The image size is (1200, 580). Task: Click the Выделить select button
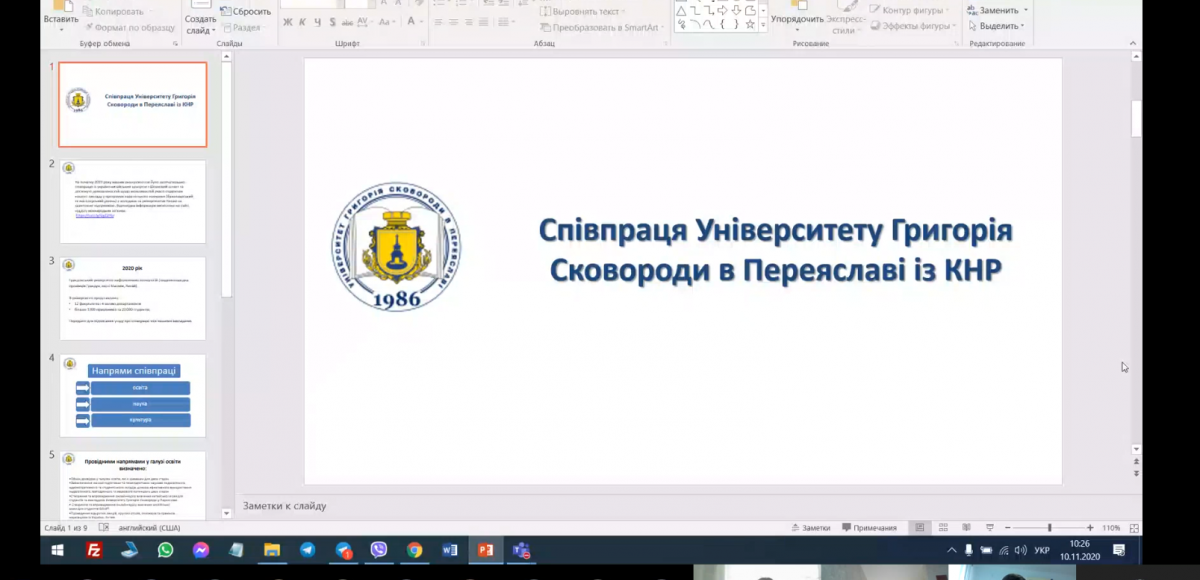(x=993, y=26)
